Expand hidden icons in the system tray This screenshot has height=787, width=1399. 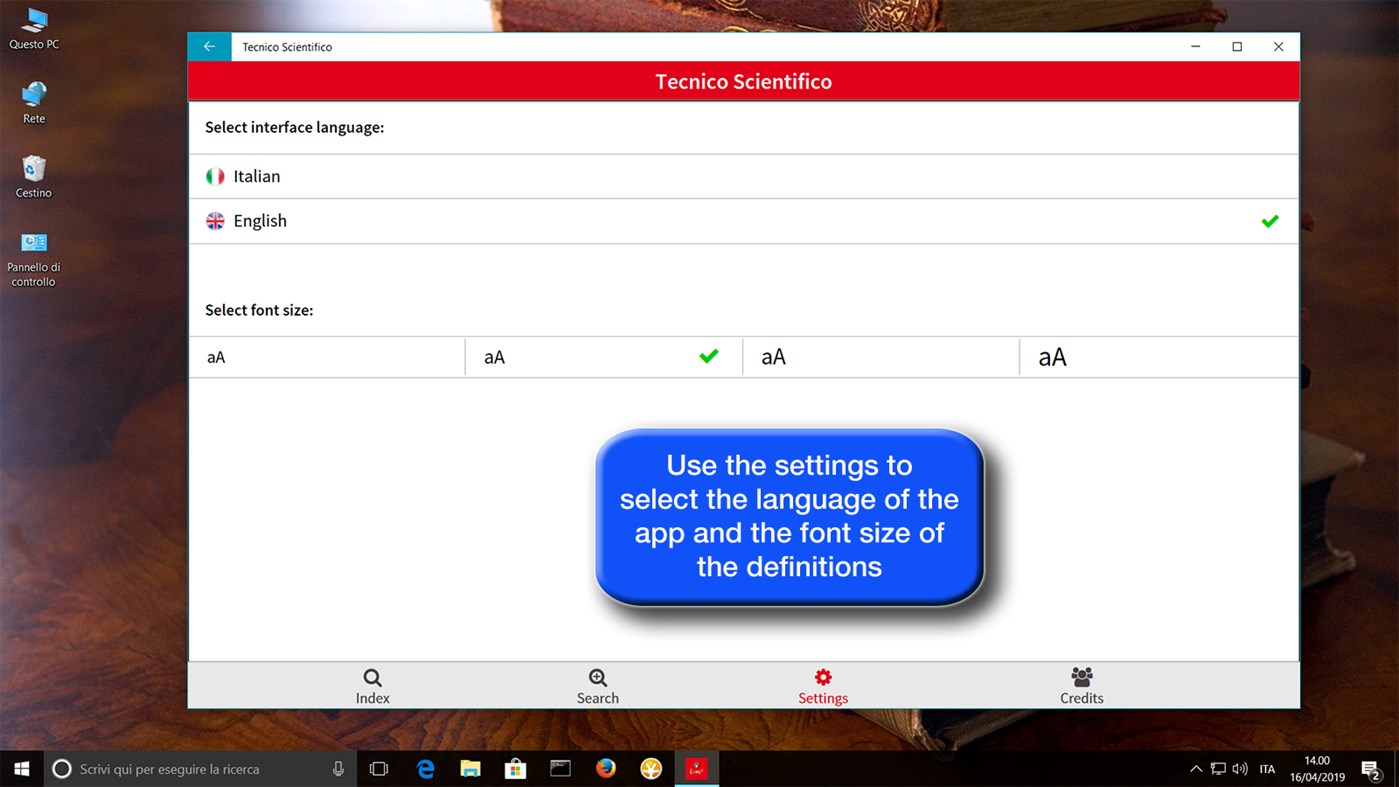coord(1196,768)
